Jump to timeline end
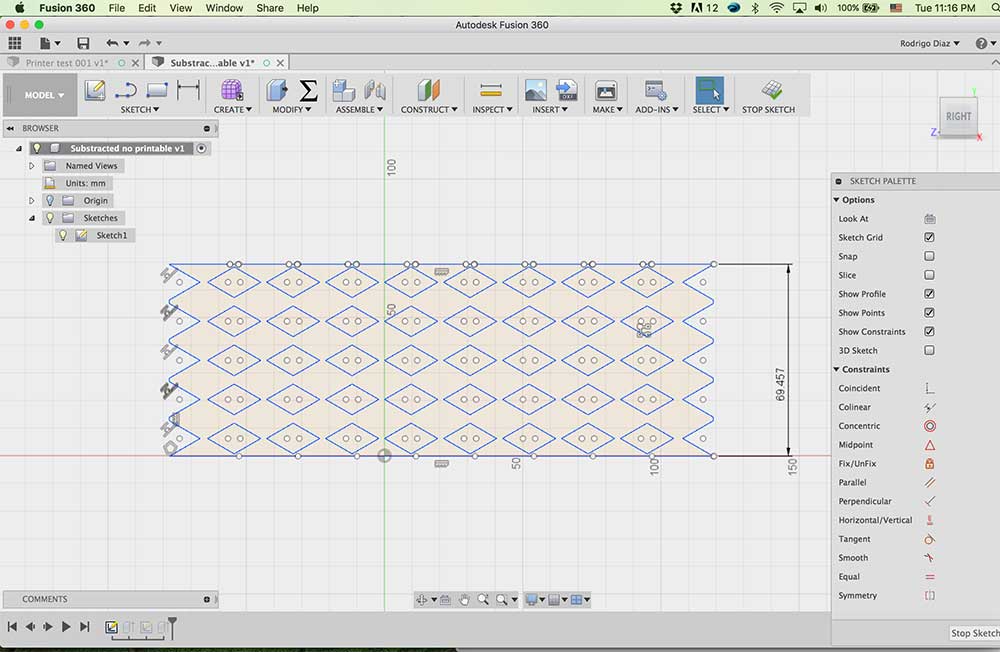1000x652 pixels. click(x=85, y=627)
